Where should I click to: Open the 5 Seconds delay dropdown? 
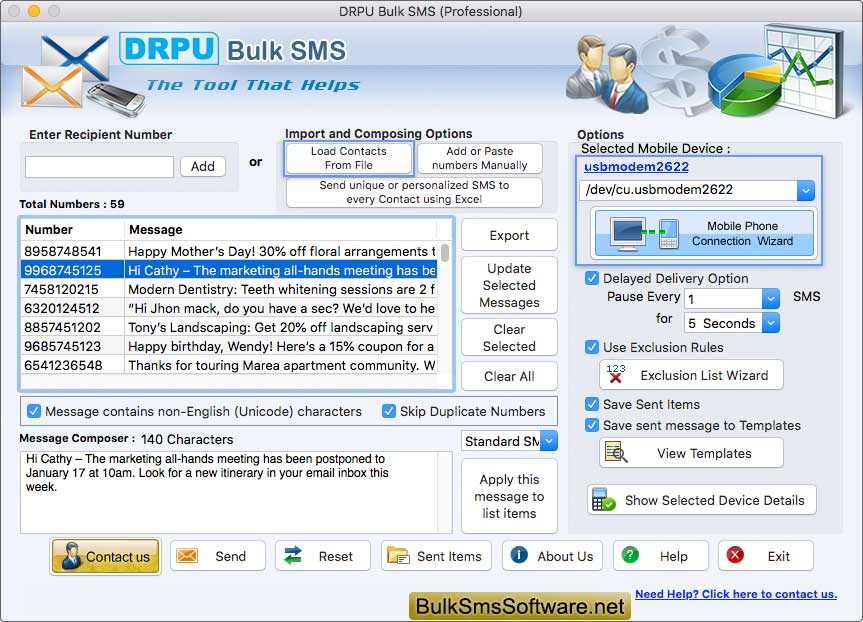point(771,323)
